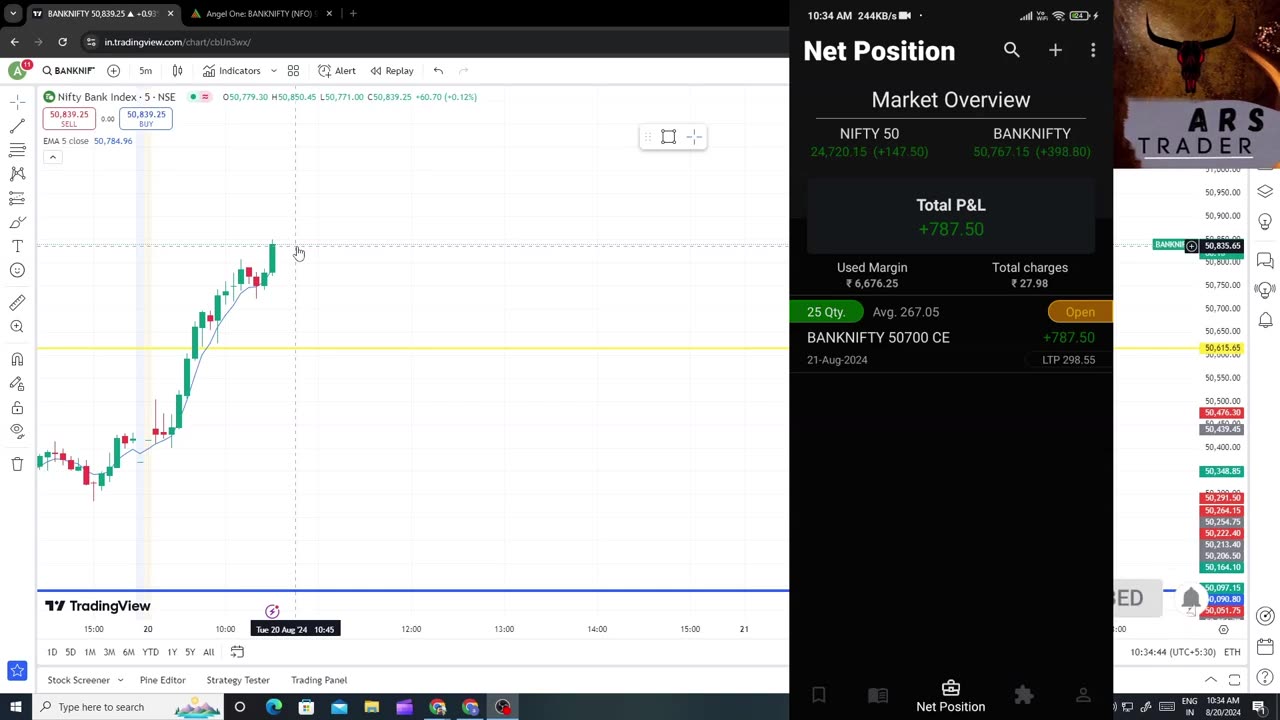Viewport: 1280px width, 720px height.
Task: Collapse the indicator legend chevron
Action: tap(52, 157)
